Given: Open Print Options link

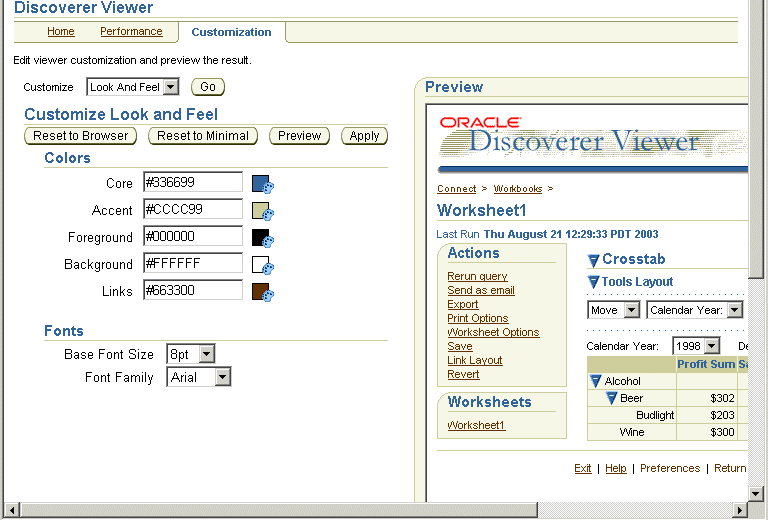Looking at the screenshot, I should click(478, 318).
